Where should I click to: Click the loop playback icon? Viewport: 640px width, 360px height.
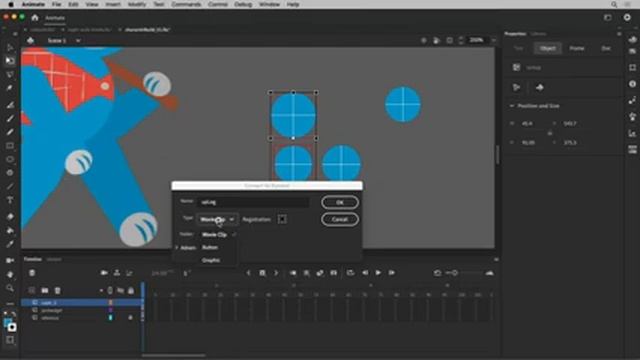pos(351,273)
